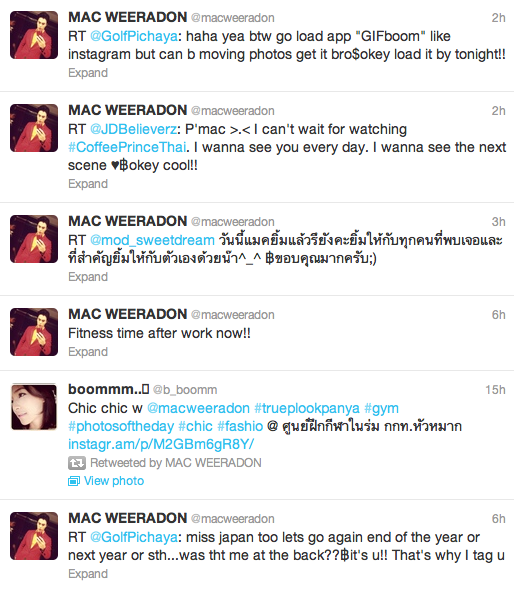Image resolution: width=514 pixels, height=590 pixels.
Task: Open the @mod_sweetdream mention
Action: click(152, 240)
